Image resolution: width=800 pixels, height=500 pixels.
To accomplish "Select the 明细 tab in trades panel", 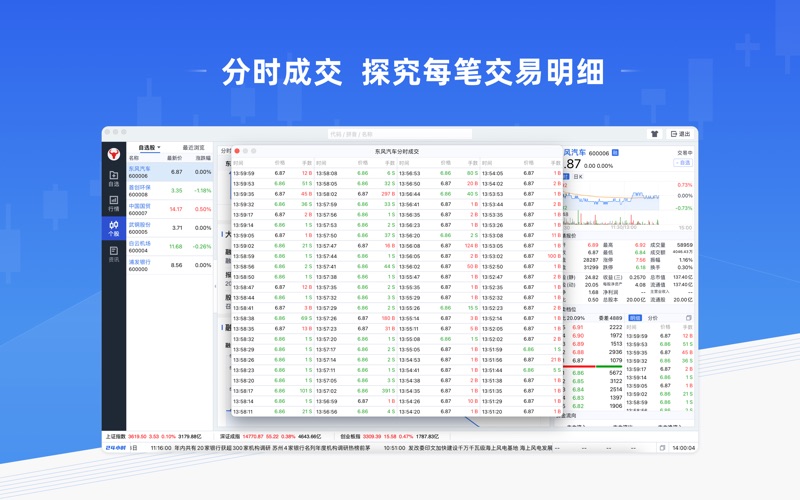I will 634,318.
